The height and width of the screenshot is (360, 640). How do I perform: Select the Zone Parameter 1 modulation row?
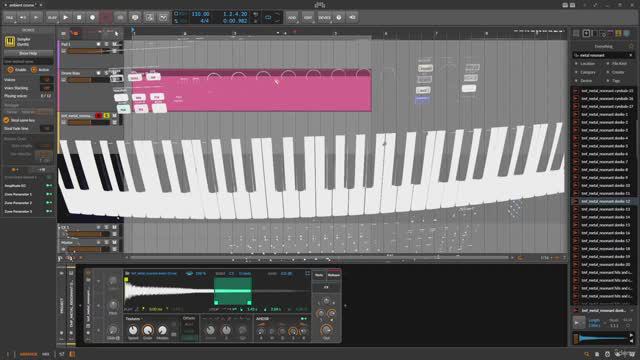tap(28, 194)
